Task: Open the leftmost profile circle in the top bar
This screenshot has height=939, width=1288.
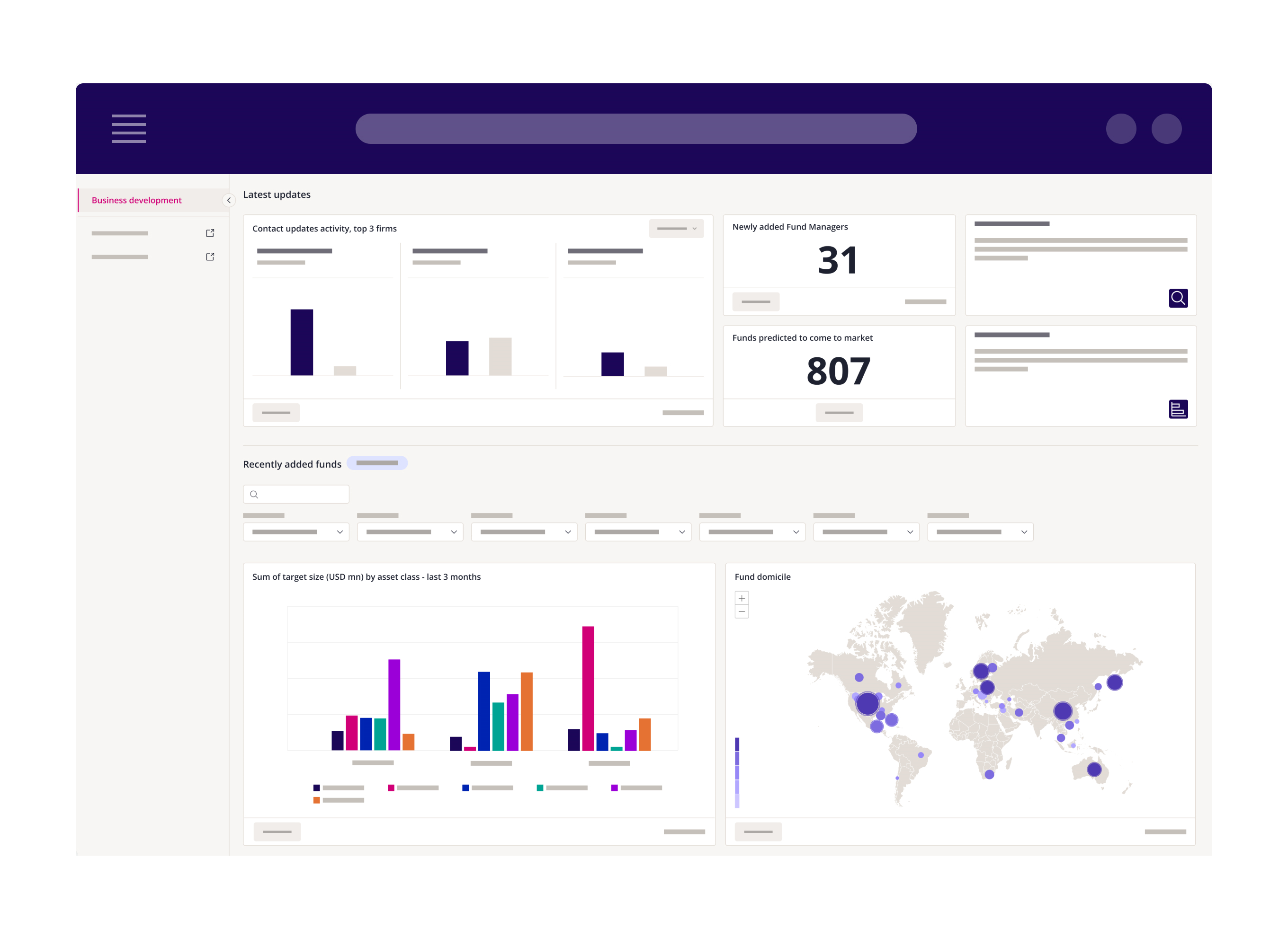Action: [1122, 128]
